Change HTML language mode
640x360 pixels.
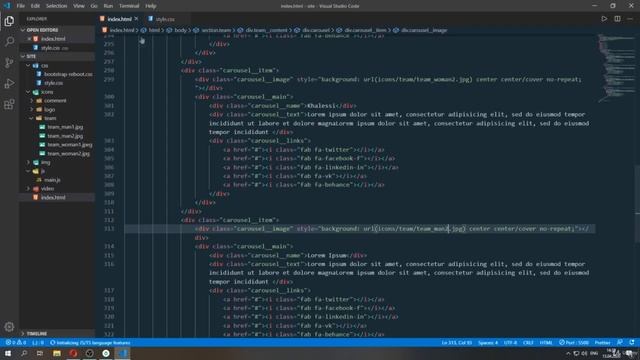546,342
